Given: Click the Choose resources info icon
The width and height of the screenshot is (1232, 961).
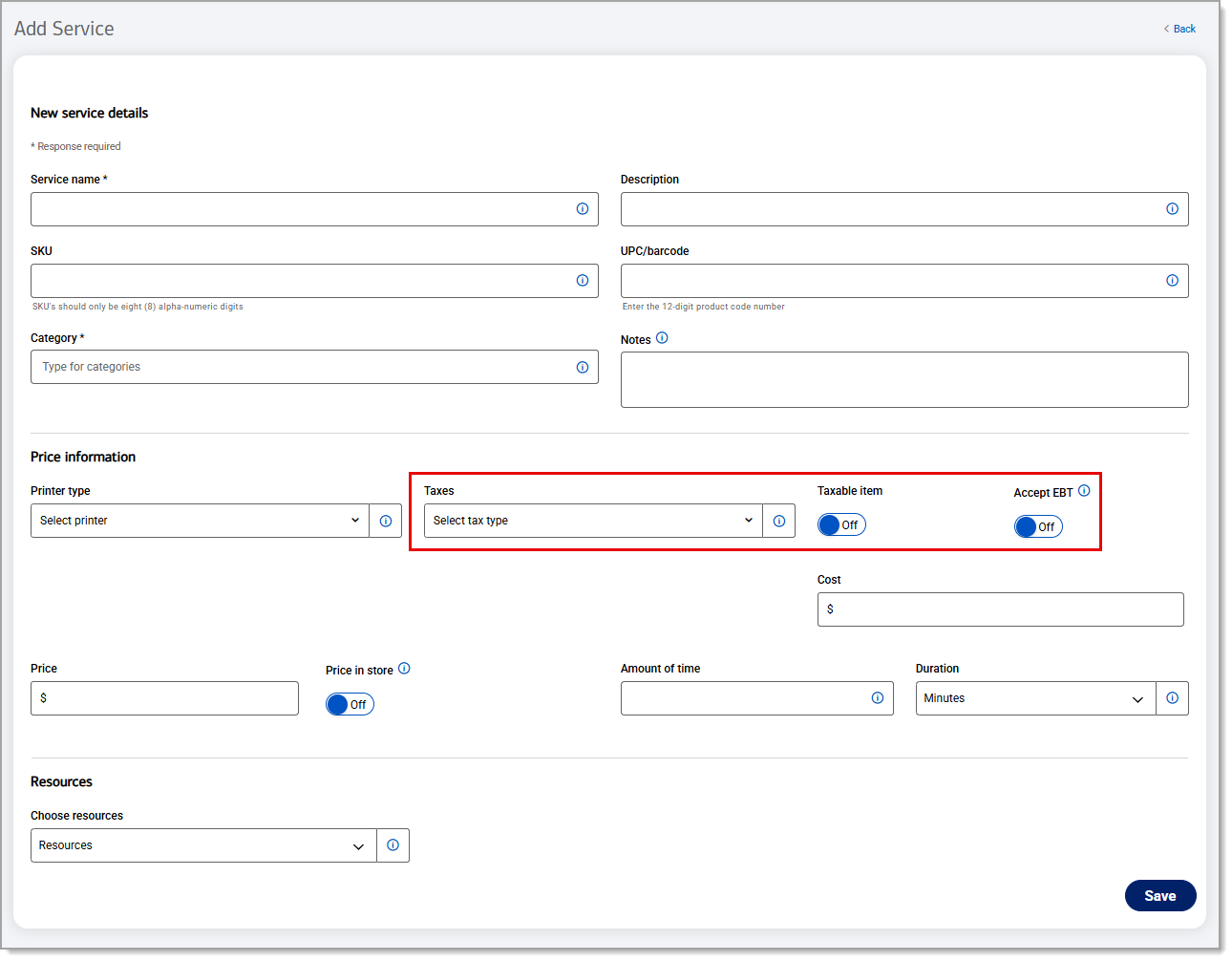Looking at the screenshot, I should [393, 845].
